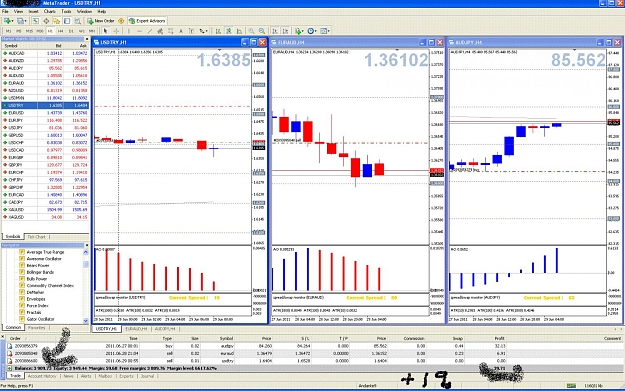The image size is (625, 391).
Task: Toggle the chart Auto Scroll icon
Action: click(275, 31)
